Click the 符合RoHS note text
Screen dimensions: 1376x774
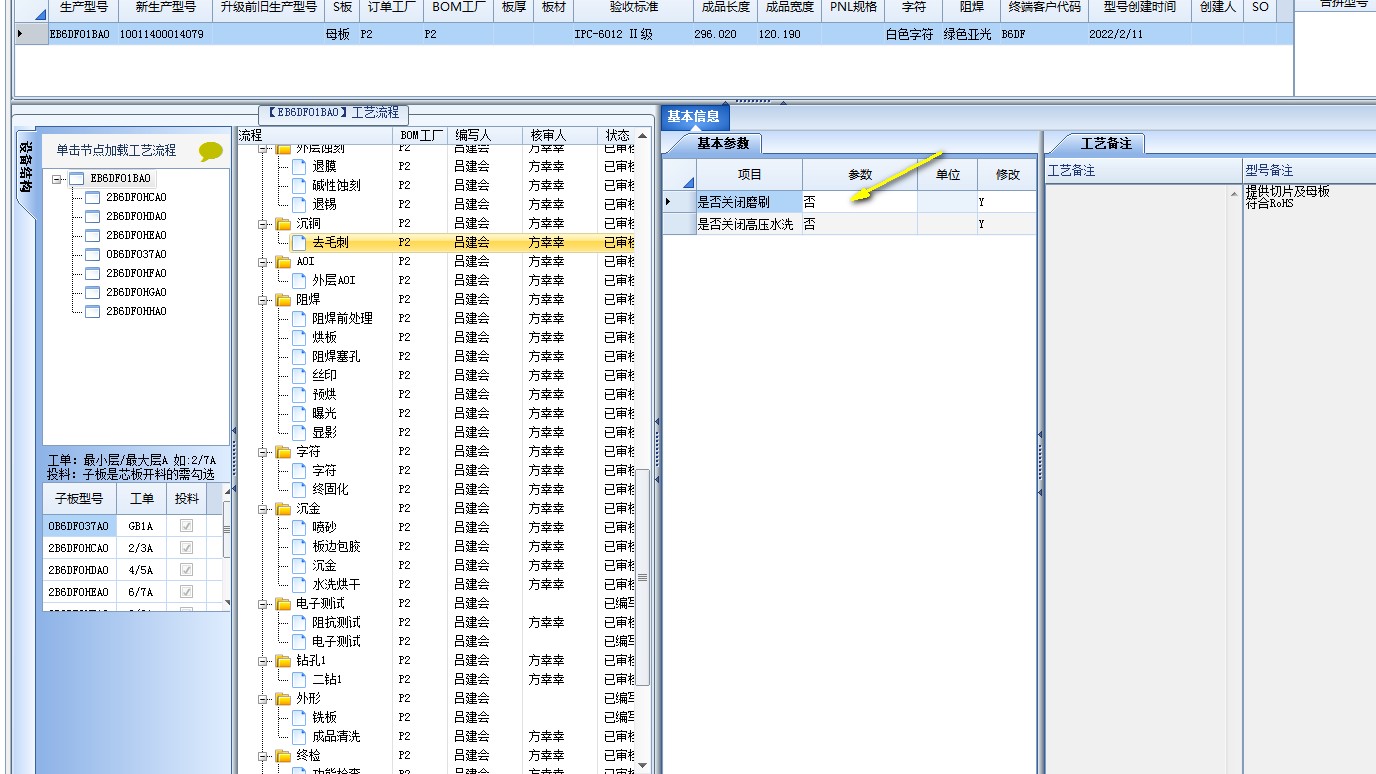(1270, 204)
